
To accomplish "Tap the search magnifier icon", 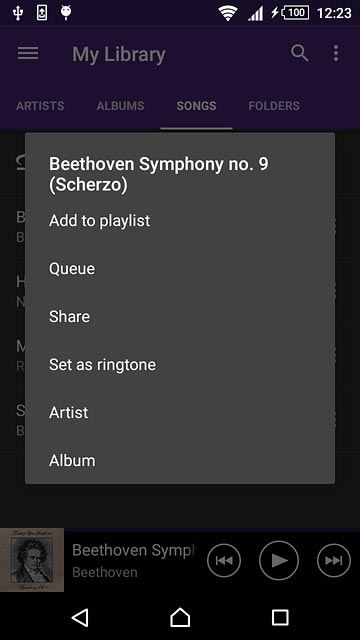I will pyautogui.click(x=300, y=53).
